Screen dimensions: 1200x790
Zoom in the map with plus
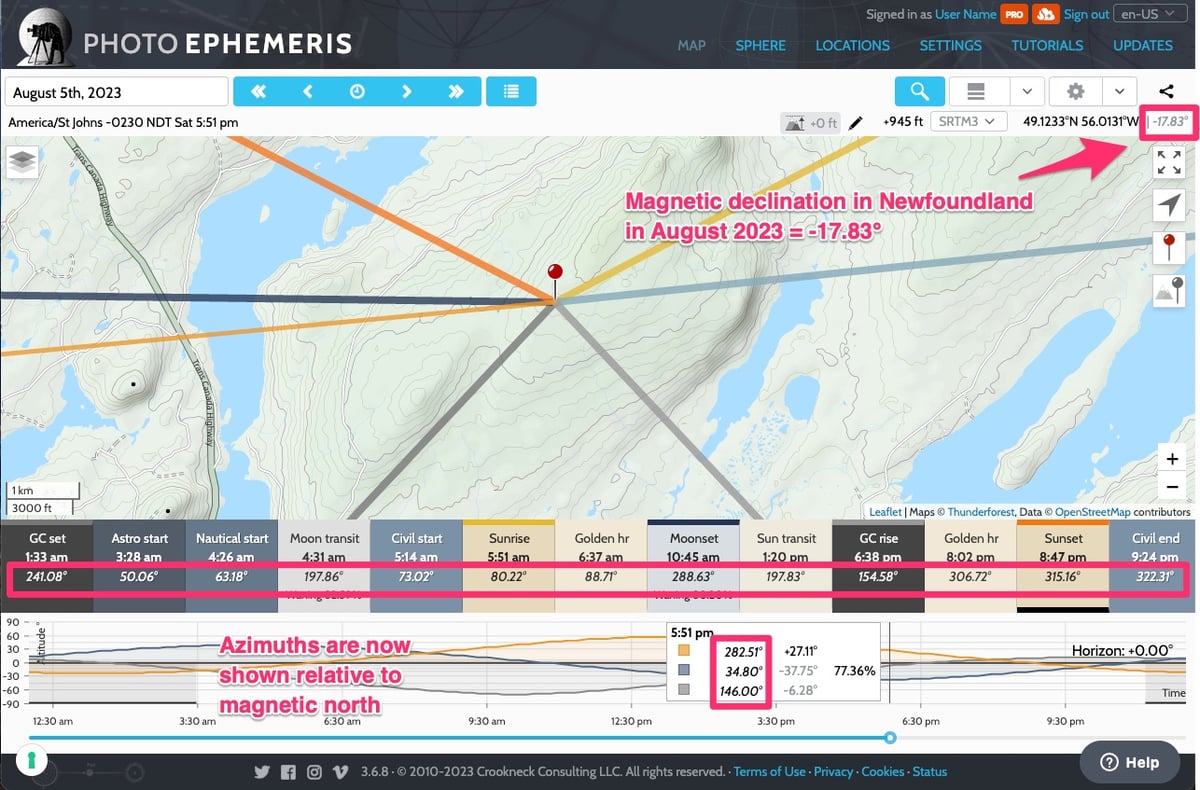pos(1172,459)
